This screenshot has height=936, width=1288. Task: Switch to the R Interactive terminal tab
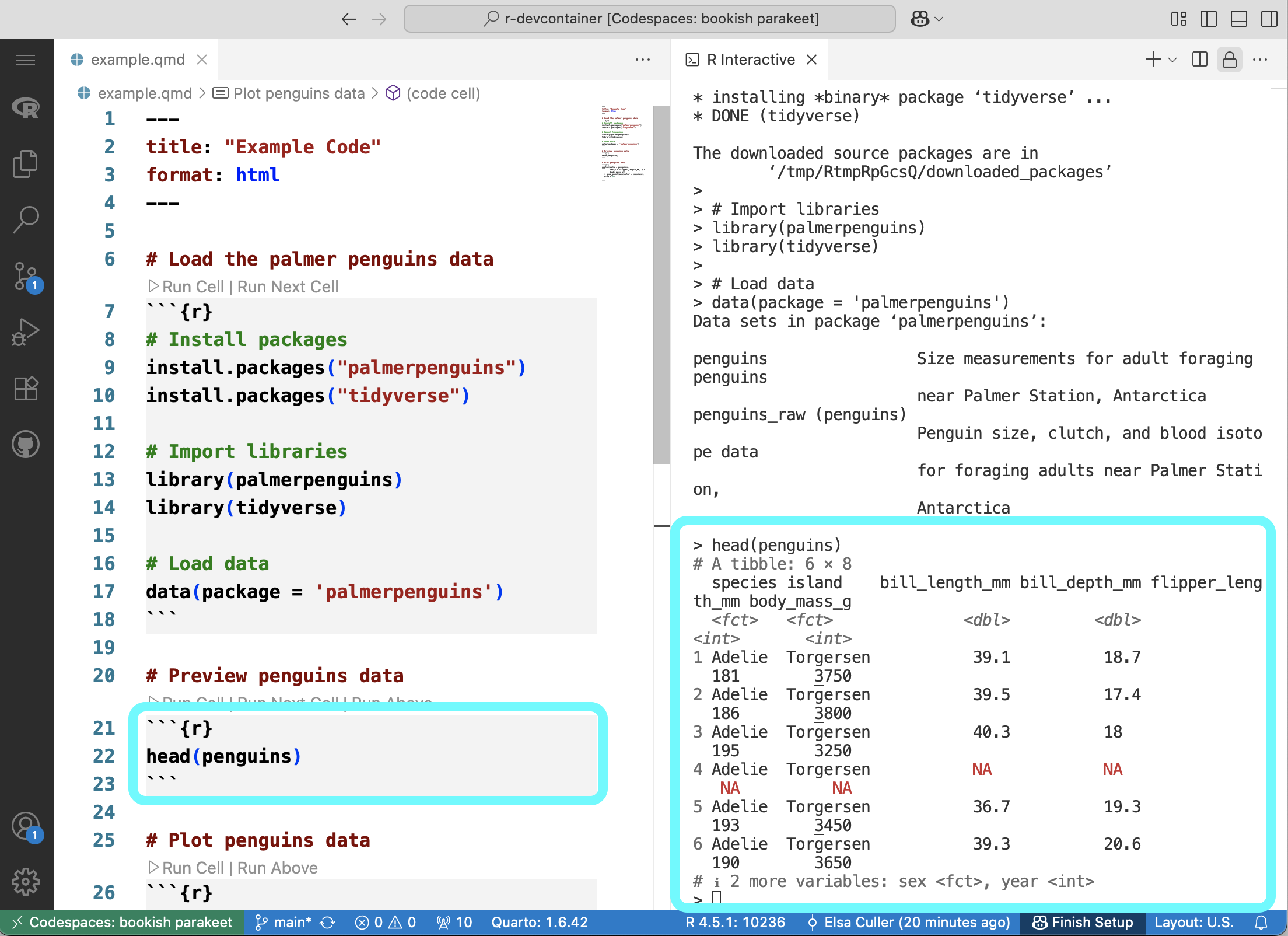[x=750, y=60]
